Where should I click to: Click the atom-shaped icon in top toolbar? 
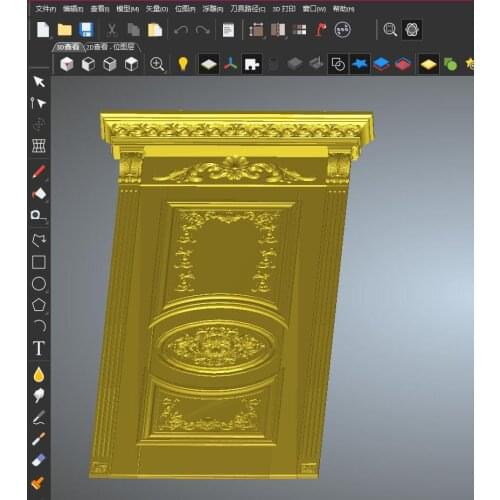(412, 30)
